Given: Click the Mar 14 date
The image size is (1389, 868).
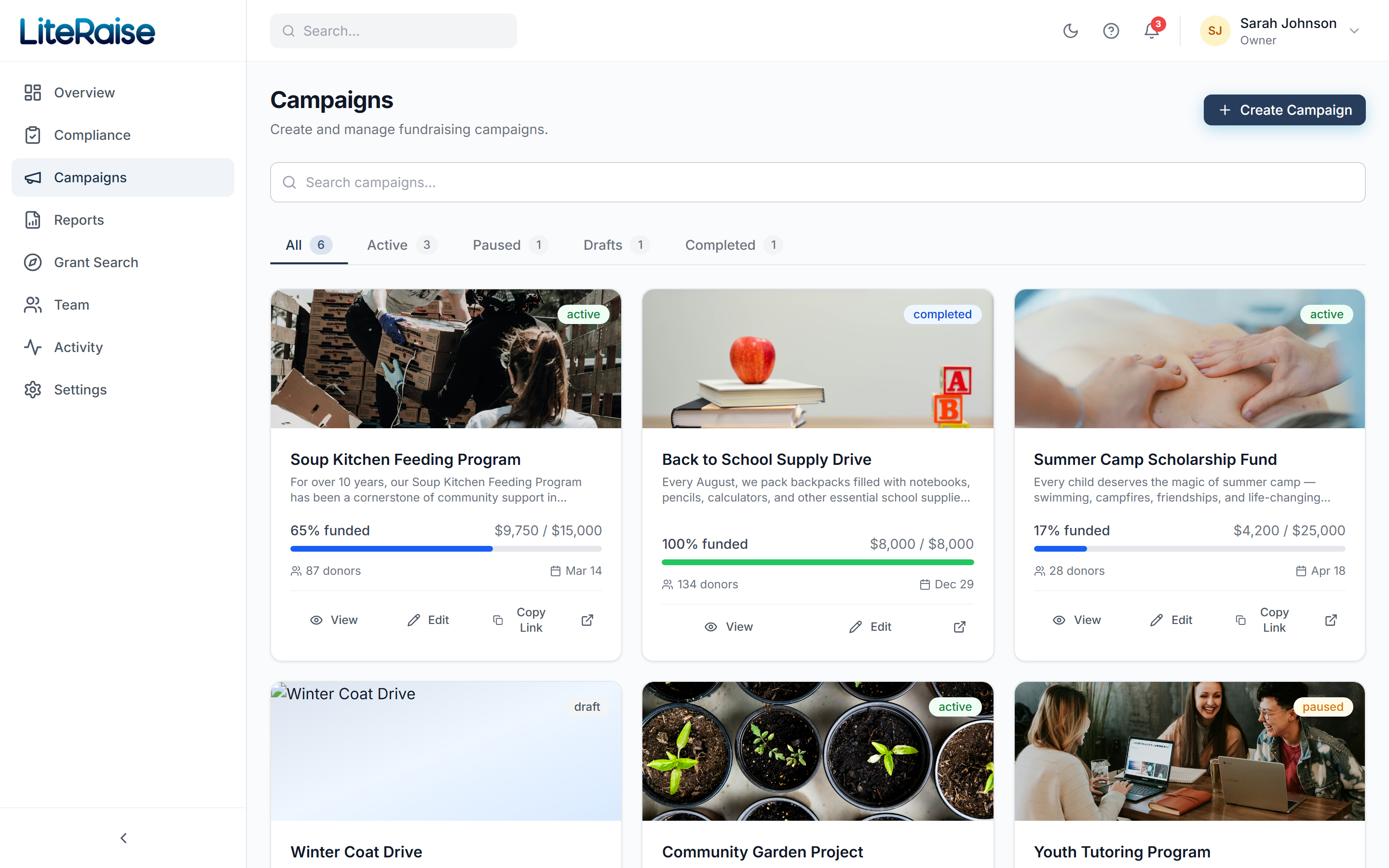Looking at the screenshot, I should click(x=576, y=570).
